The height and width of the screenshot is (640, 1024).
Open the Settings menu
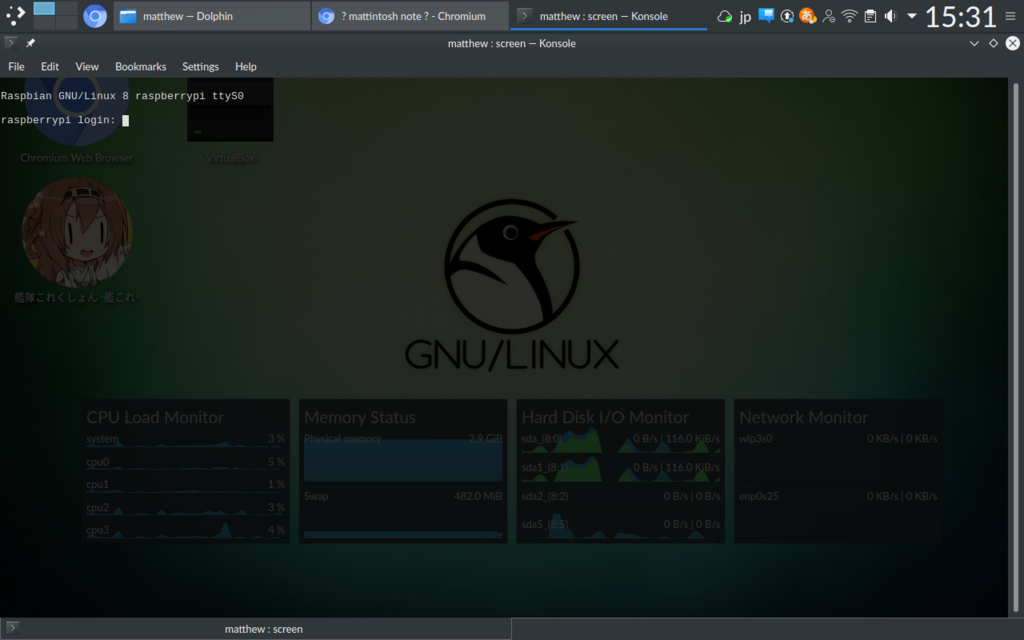200,67
